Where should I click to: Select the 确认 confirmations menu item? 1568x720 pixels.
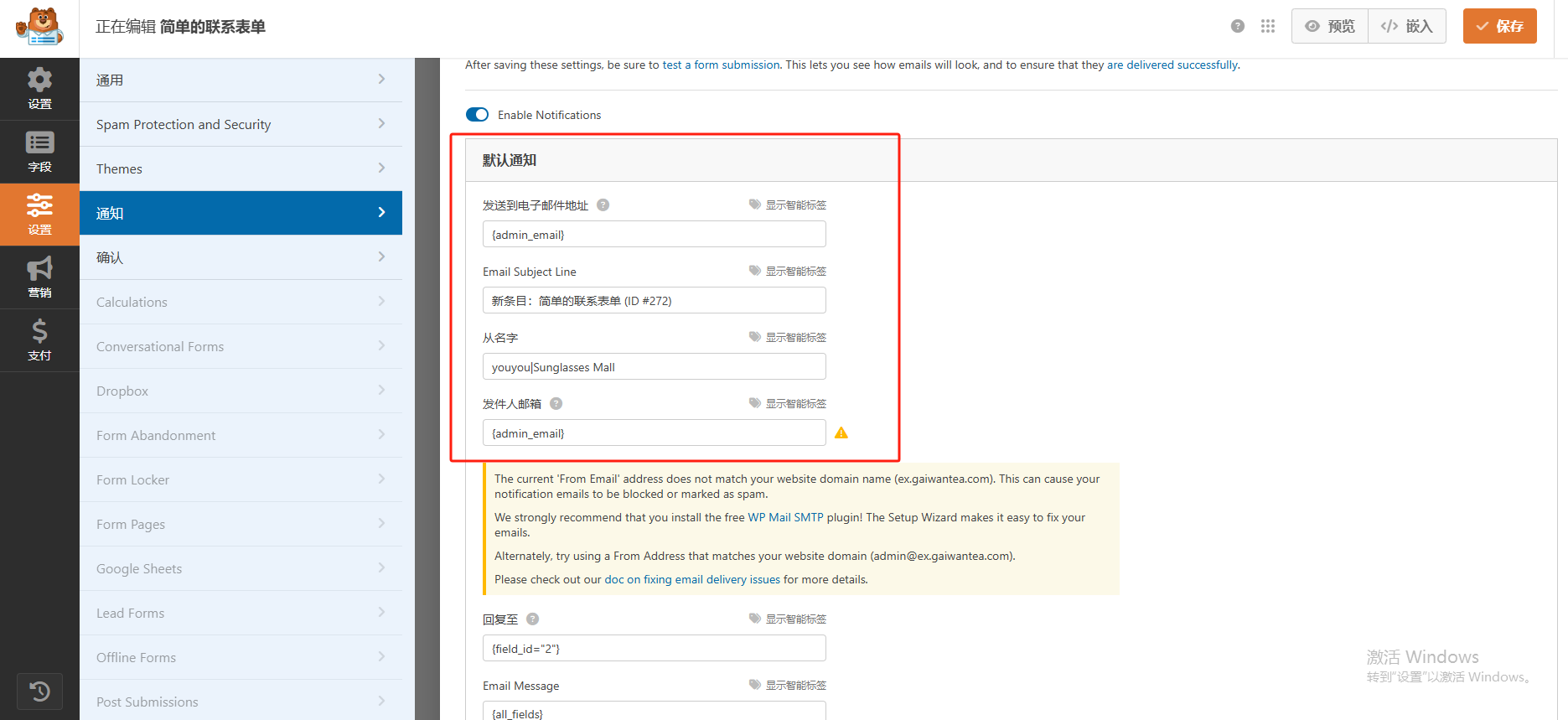point(241,257)
